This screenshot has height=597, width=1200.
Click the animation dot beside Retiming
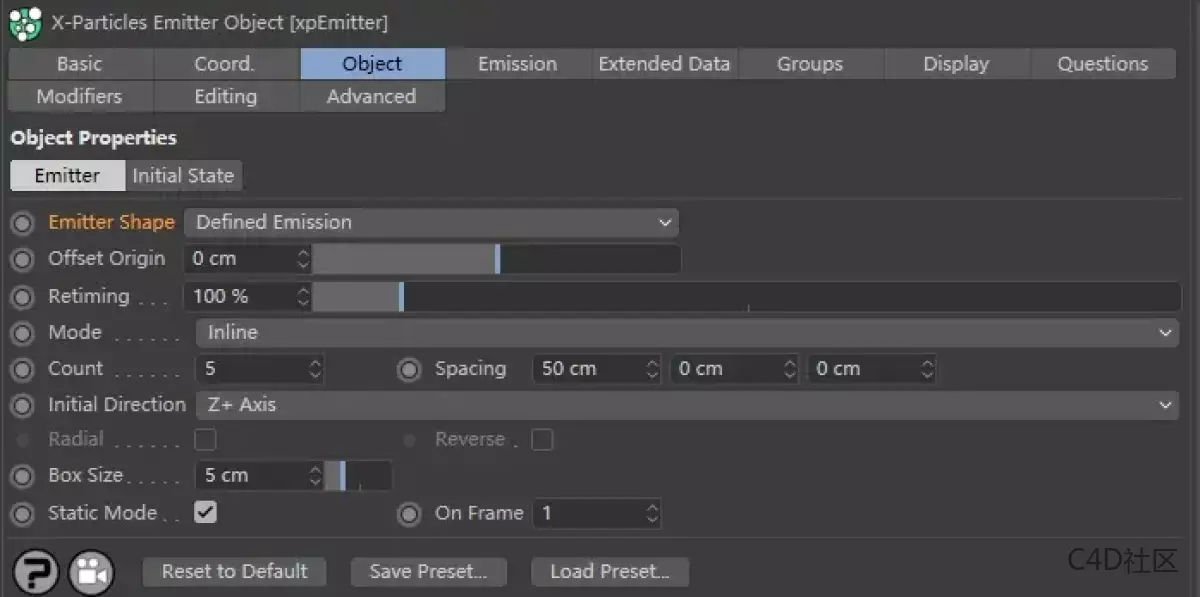click(x=22, y=296)
